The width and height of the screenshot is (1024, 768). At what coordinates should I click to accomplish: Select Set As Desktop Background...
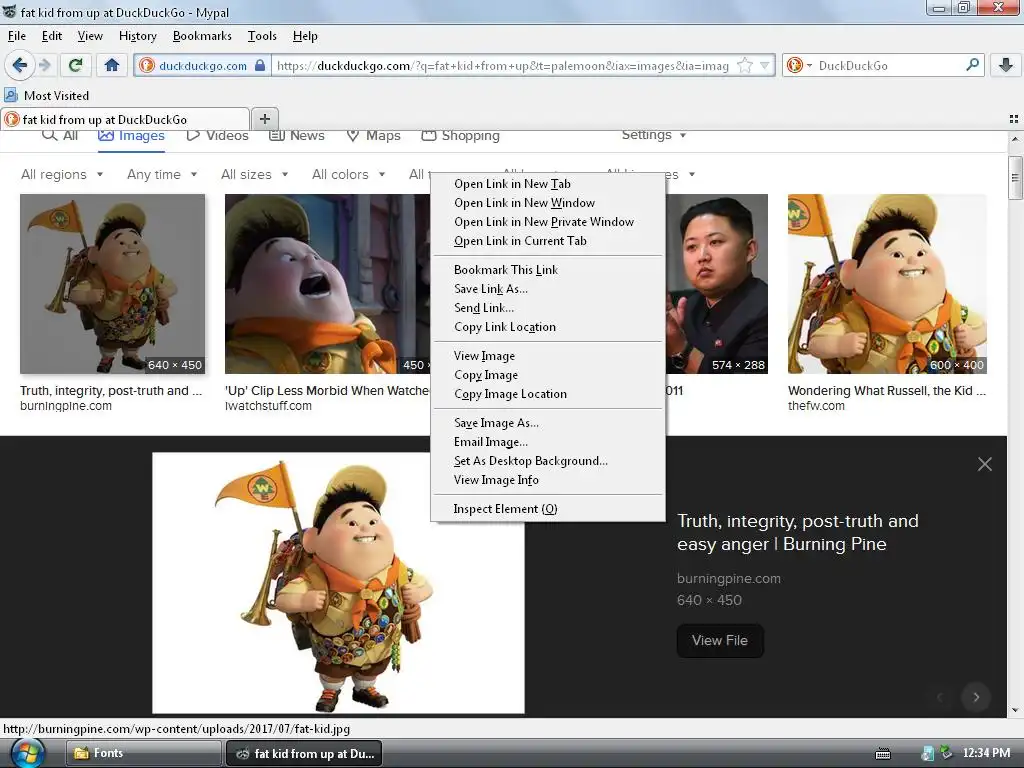[548, 460]
